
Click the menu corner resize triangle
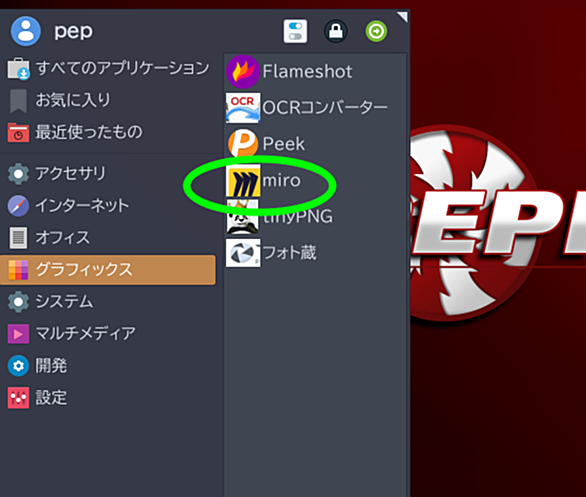pos(403,16)
